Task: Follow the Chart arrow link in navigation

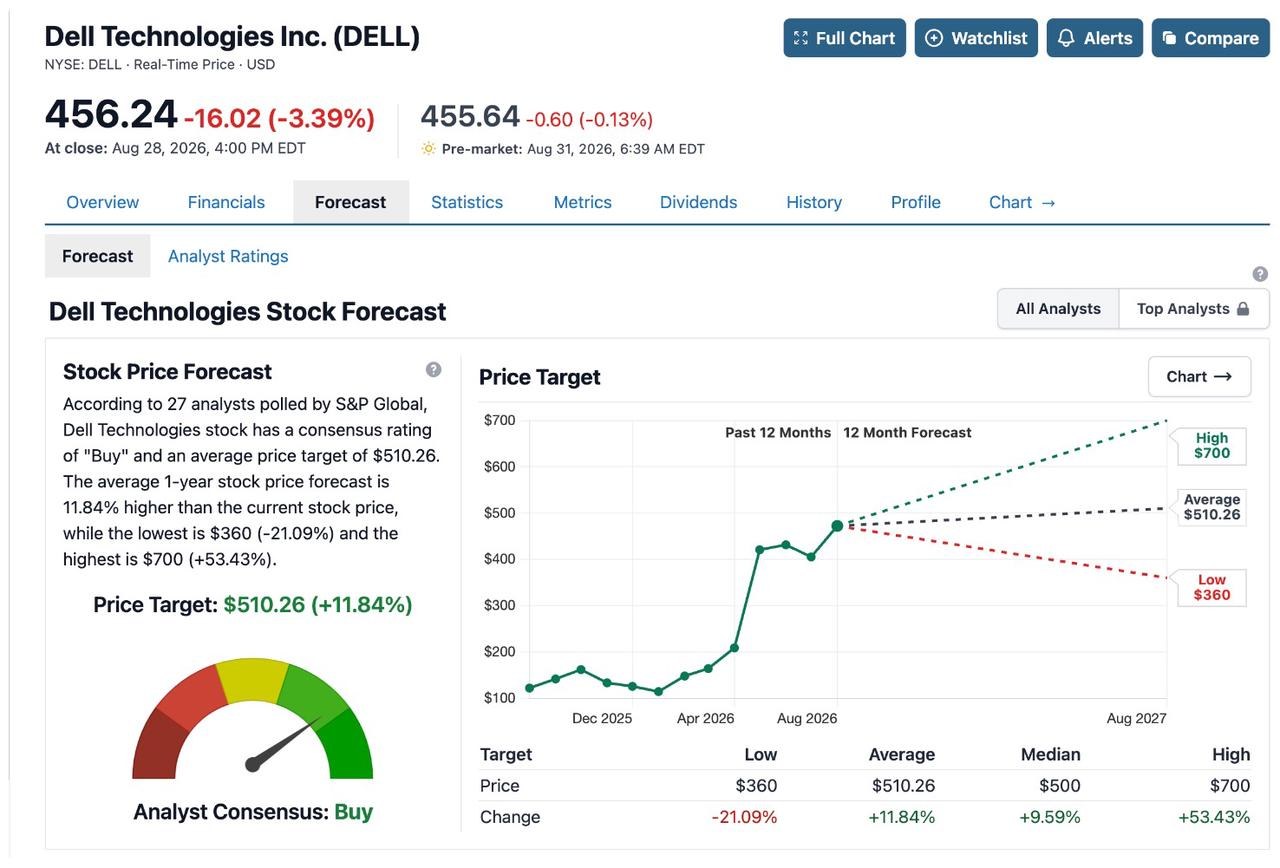Action: 1023,202
